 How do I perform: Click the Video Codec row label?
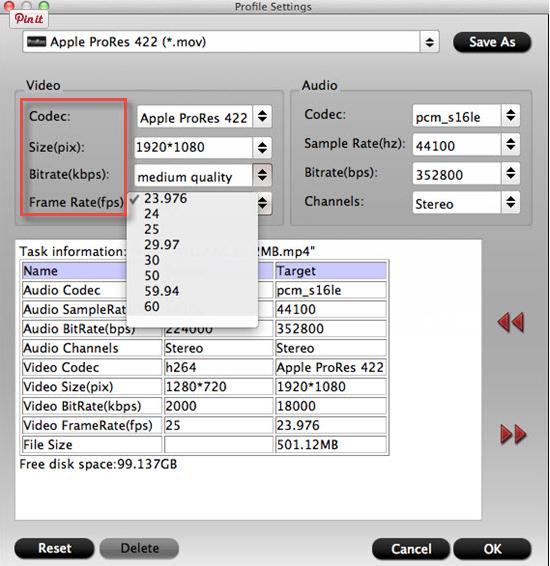click(92, 367)
